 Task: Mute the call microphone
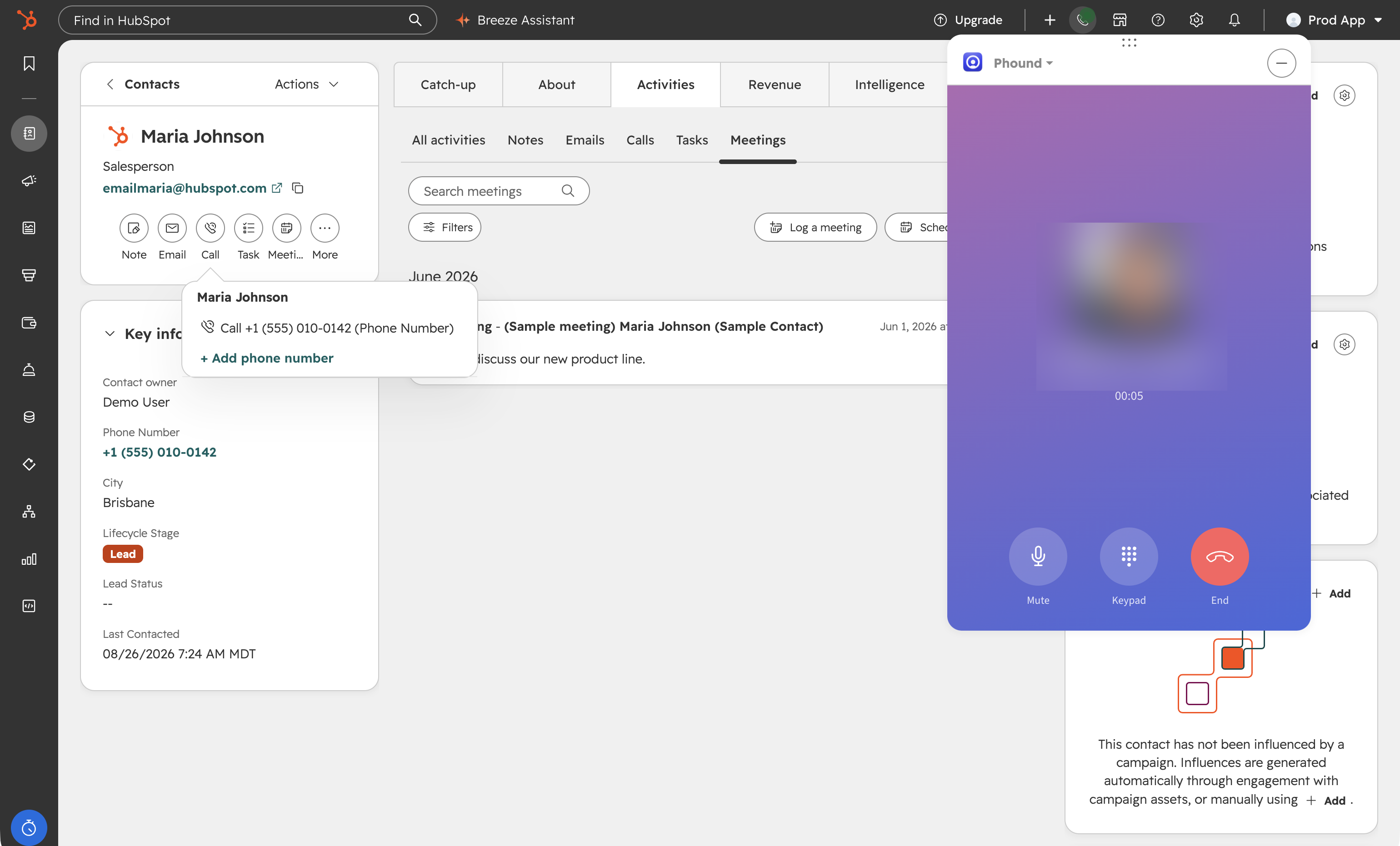click(1037, 556)
